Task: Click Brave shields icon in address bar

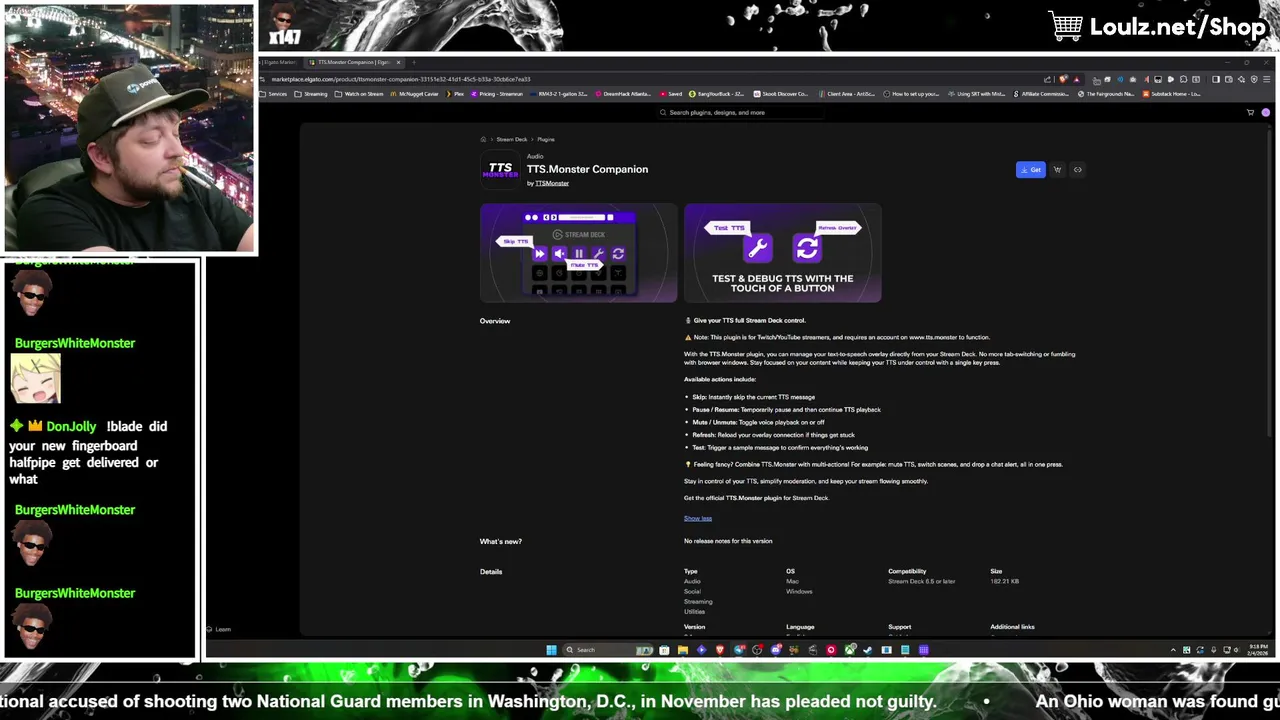Action: (x=1064, y=79)
